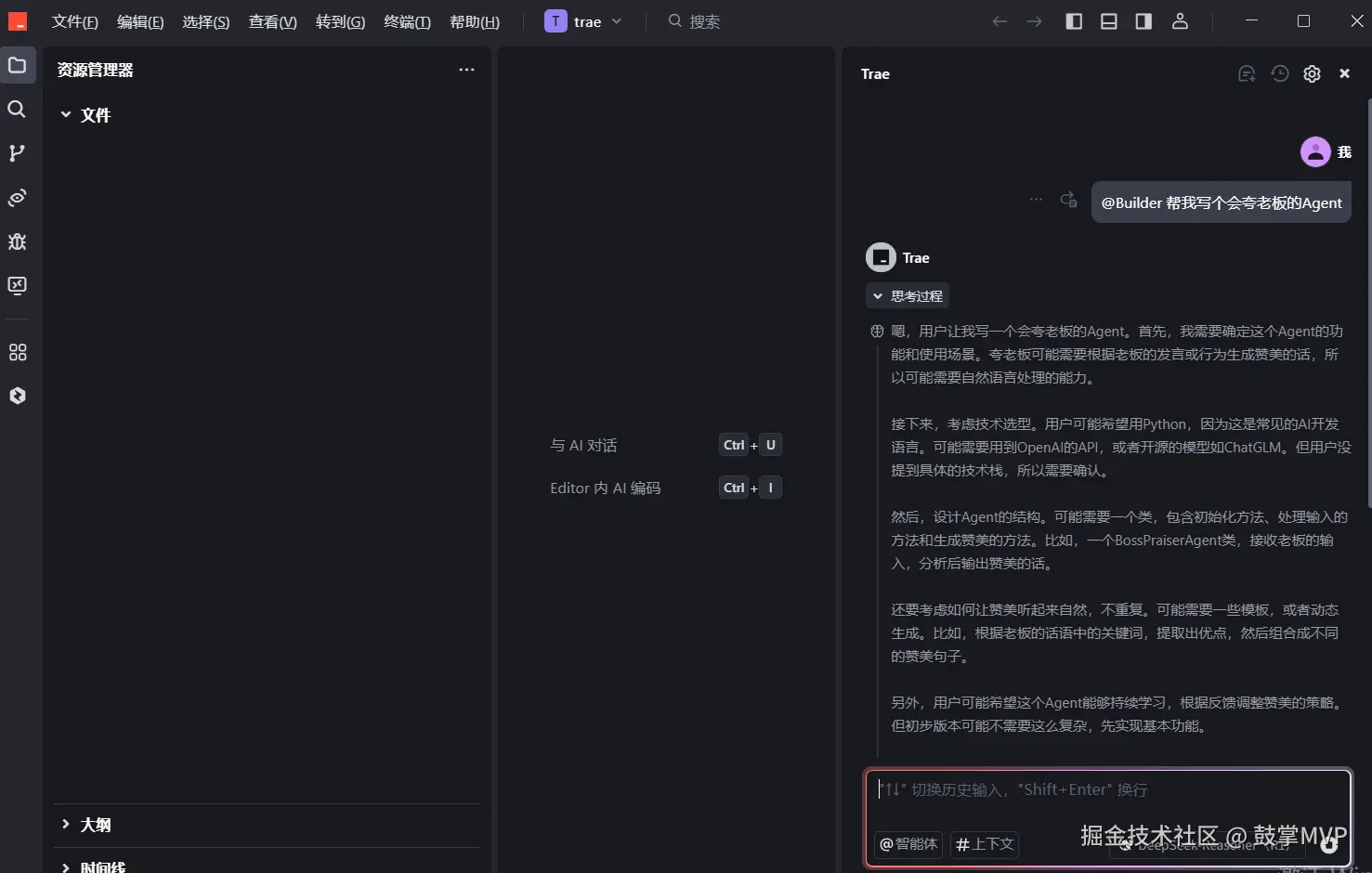Open chat history in the Trae panel

(x=1279, y=73)
